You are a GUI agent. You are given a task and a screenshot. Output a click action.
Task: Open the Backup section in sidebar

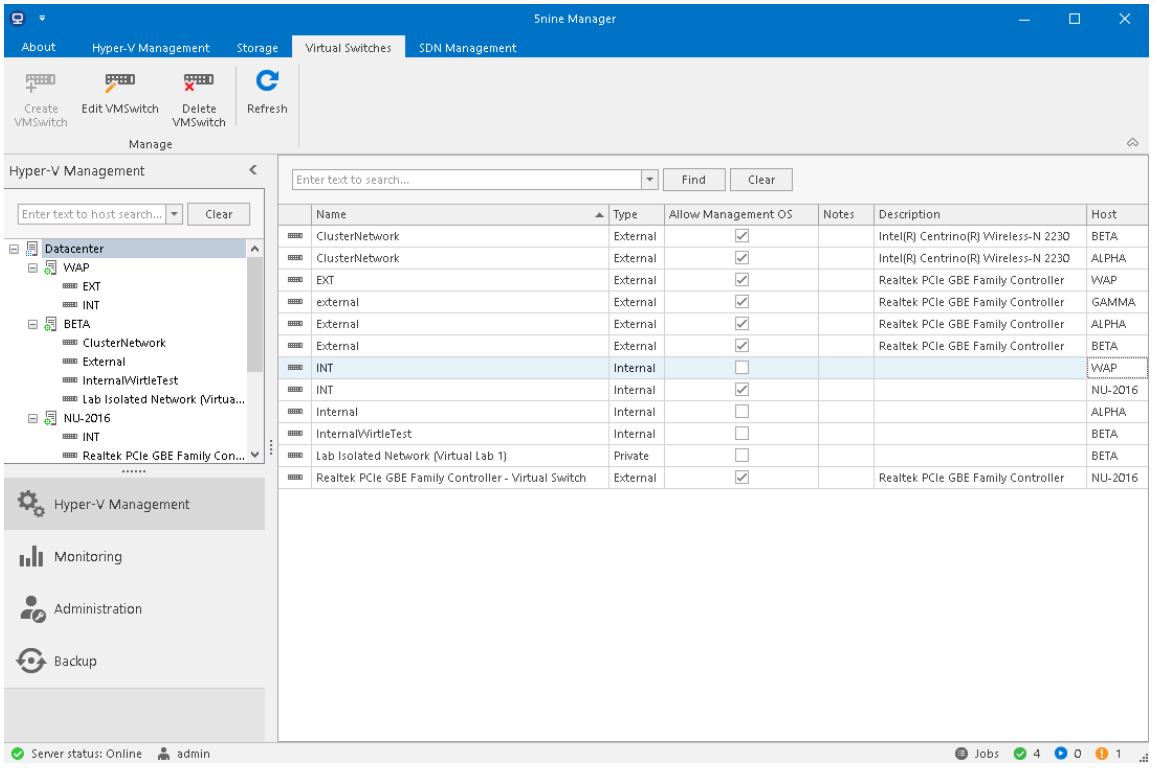[x=75, y=661]
